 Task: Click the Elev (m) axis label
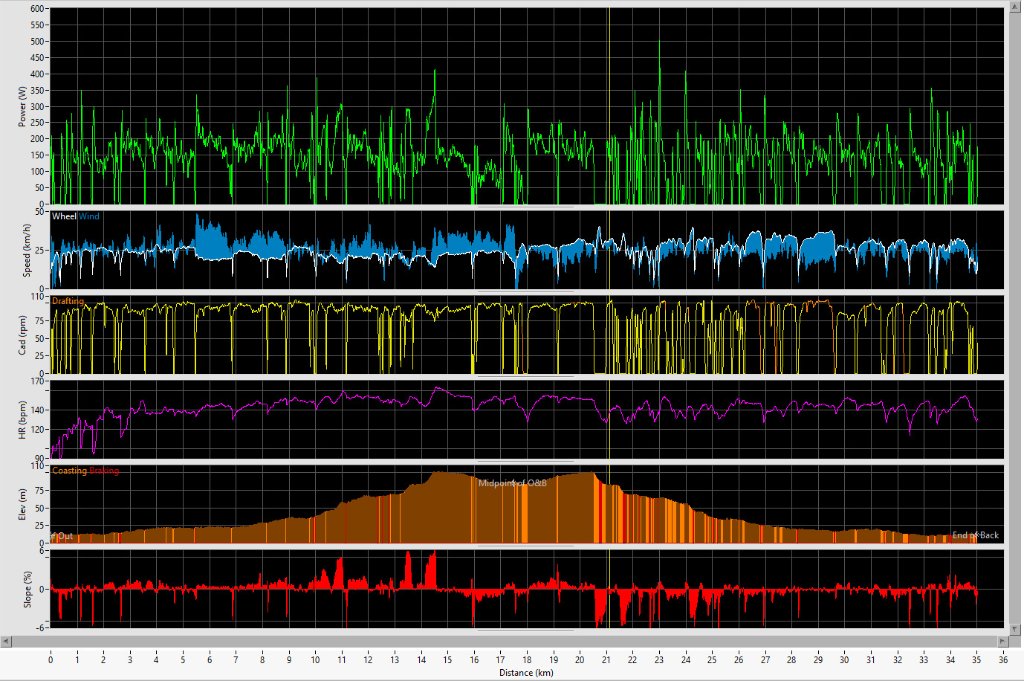[x=22, y=503]
